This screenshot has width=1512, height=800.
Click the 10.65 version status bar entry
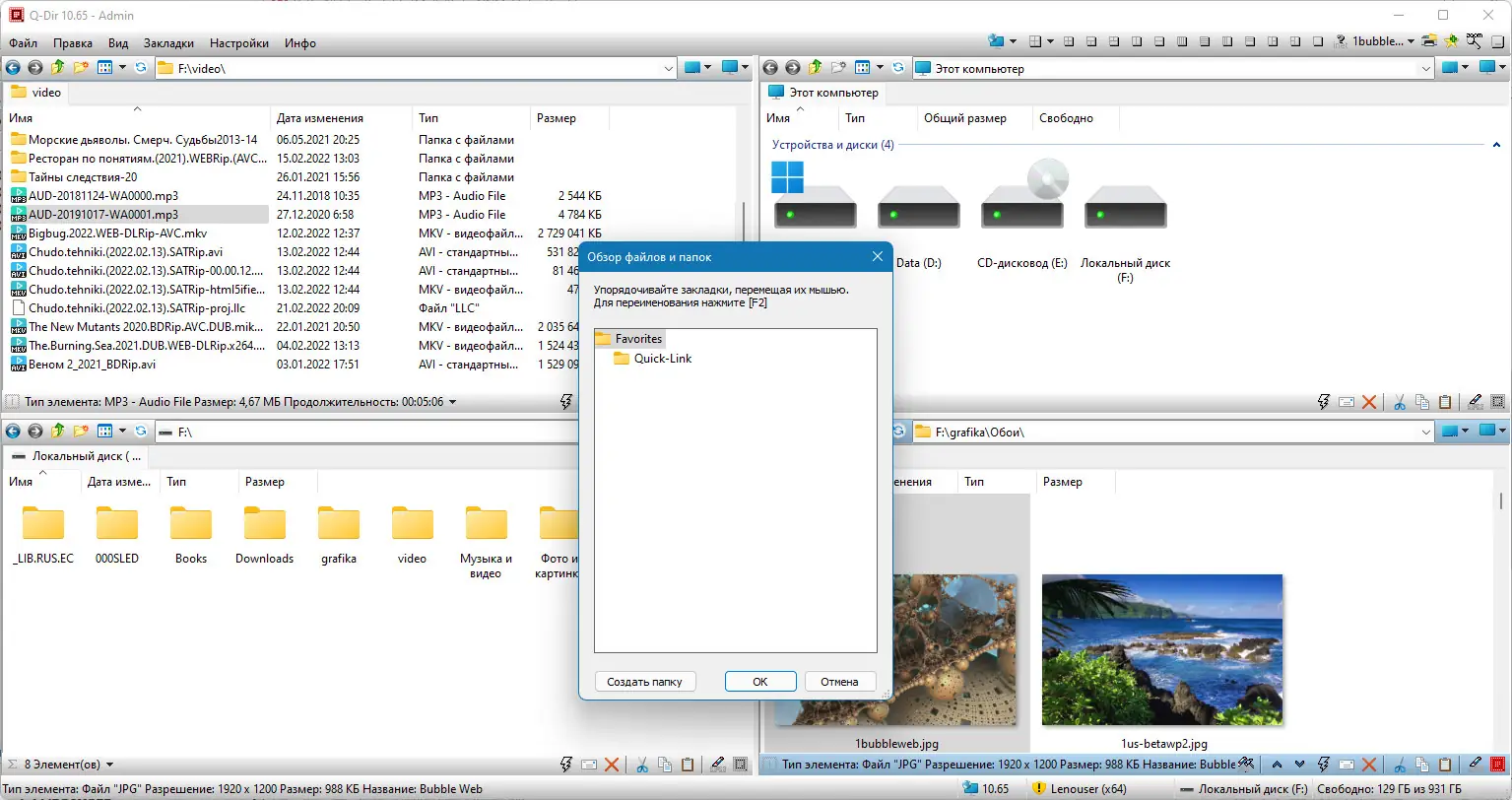[986, 789]
